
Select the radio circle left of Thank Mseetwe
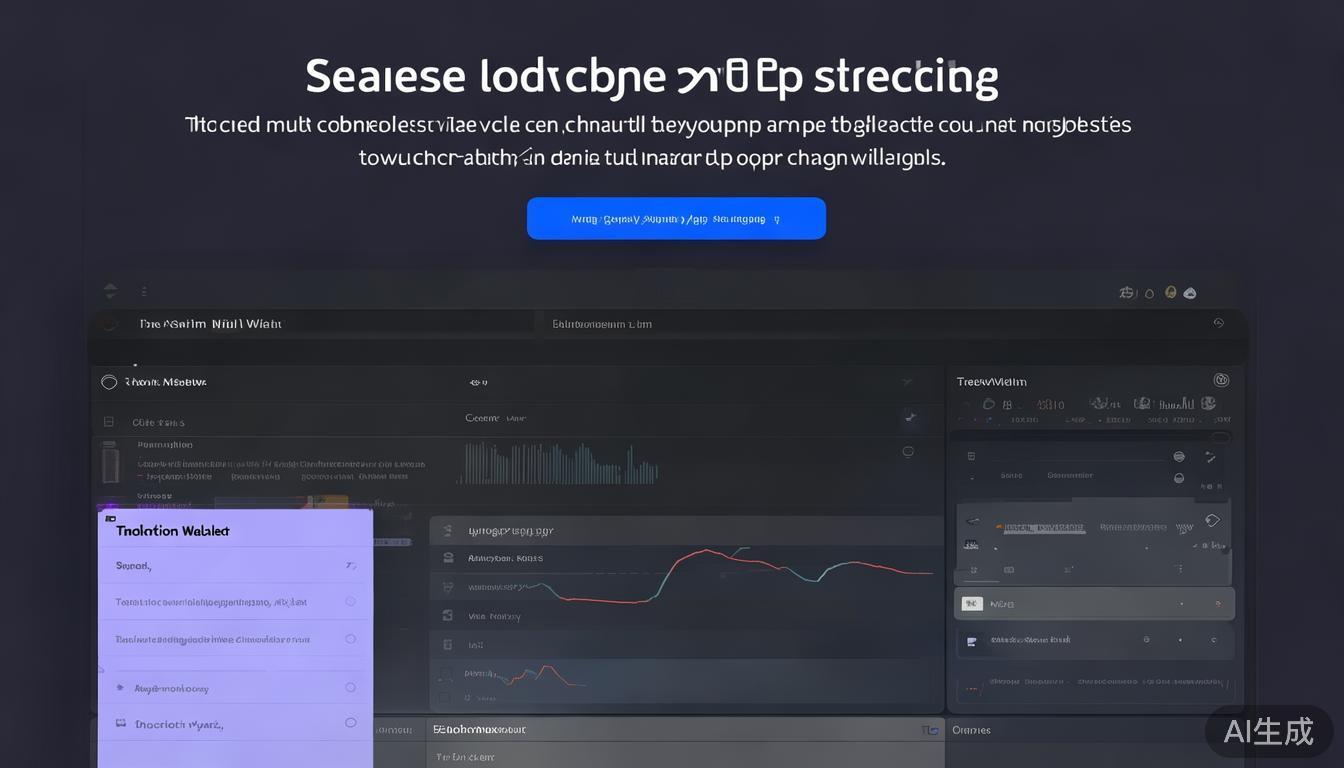click(x=109, y=382)
